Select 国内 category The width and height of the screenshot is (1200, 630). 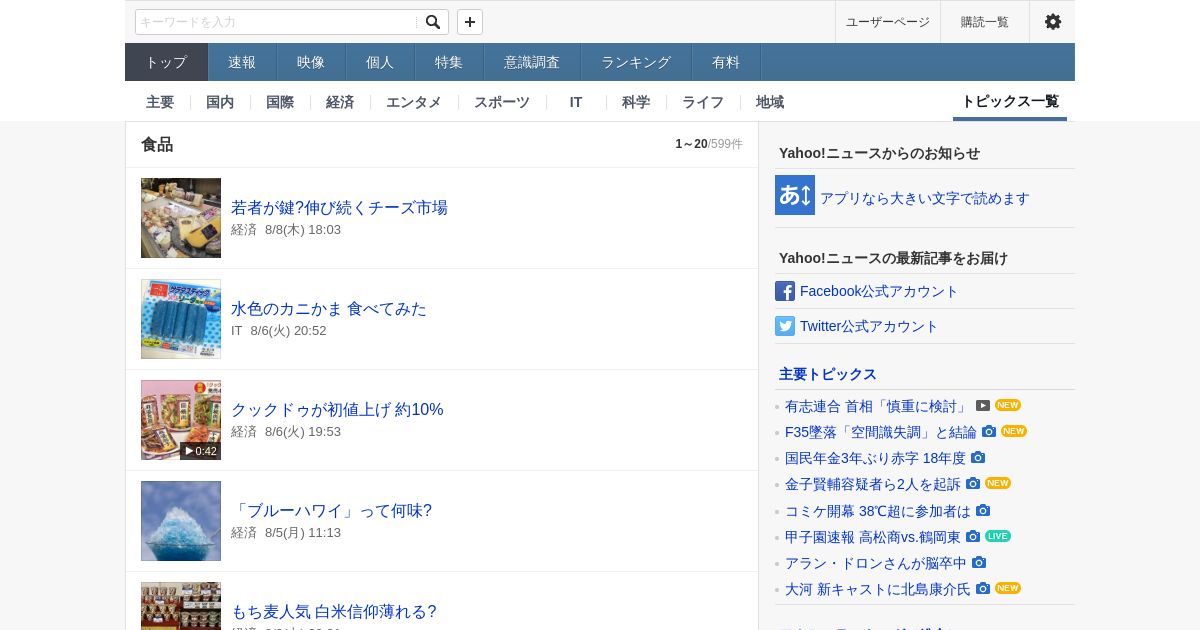point(220,102)
